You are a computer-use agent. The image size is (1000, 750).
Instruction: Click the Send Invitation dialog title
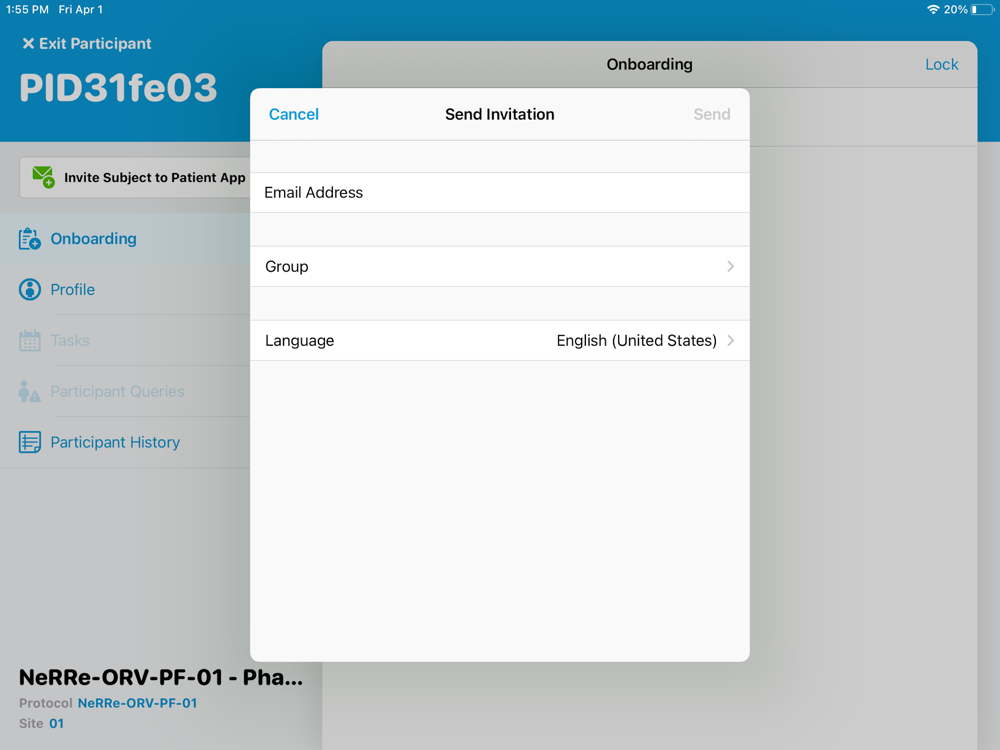pos(499,114)
